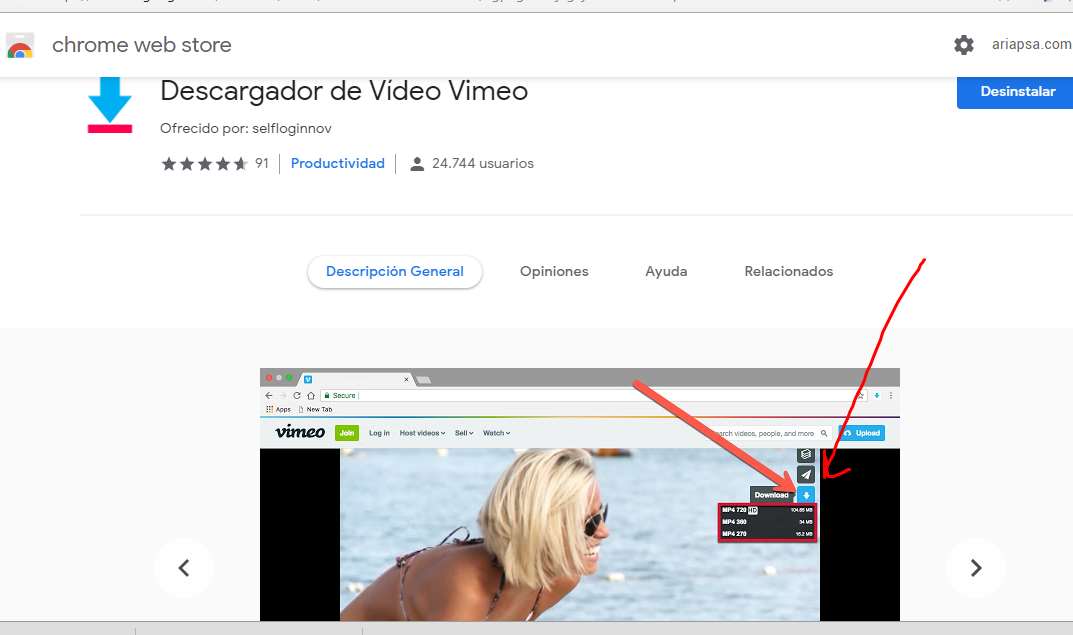
Task: Click the rating count 91
Action: click(x=262, y=164)
